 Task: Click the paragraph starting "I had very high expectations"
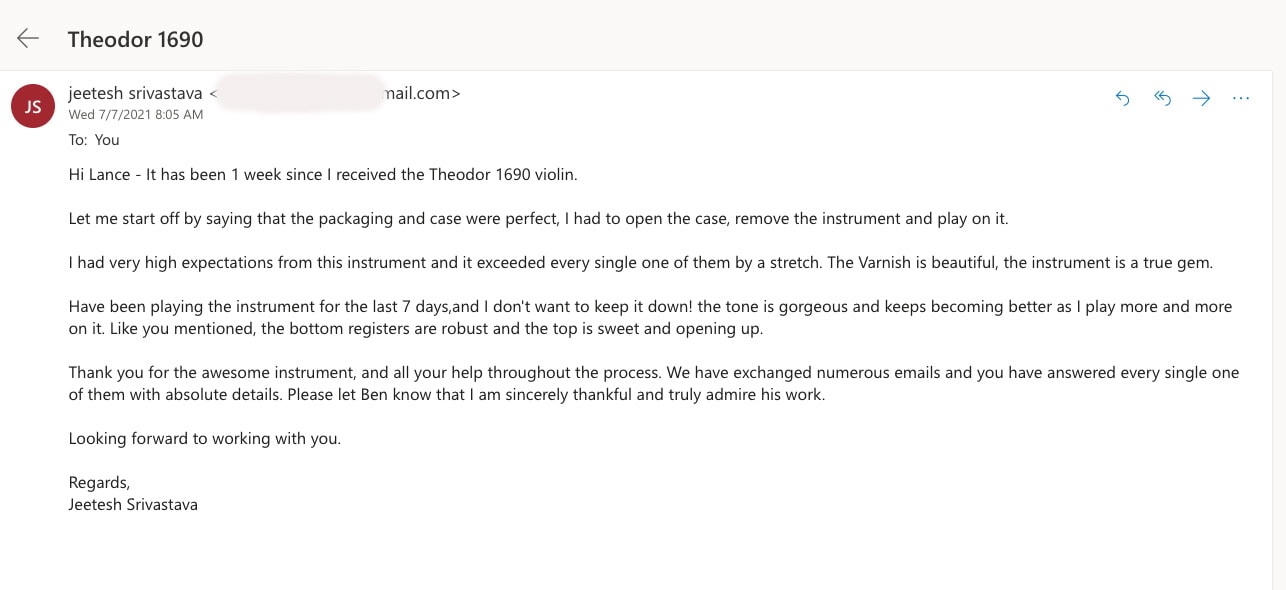(x=640, y=263)
